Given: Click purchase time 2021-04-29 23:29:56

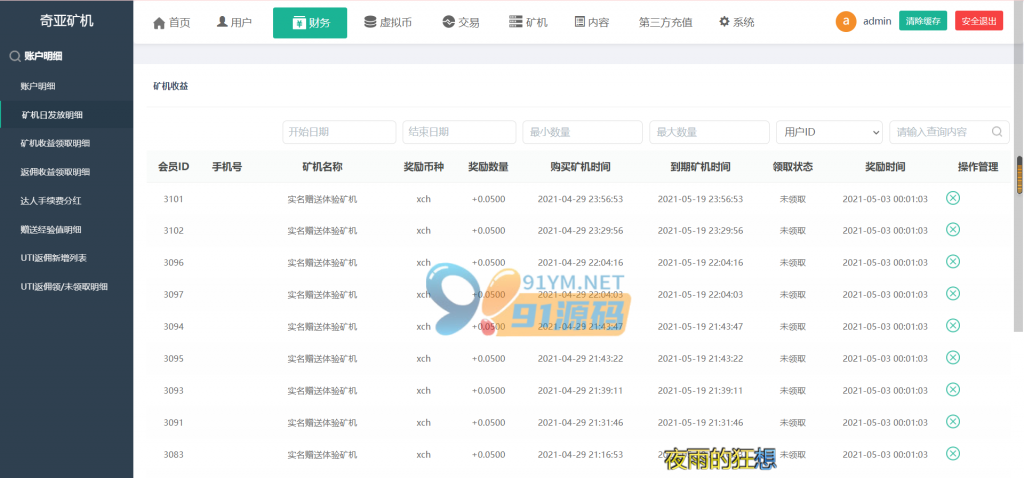Looking at the screenshot, I should coord(581,231).
